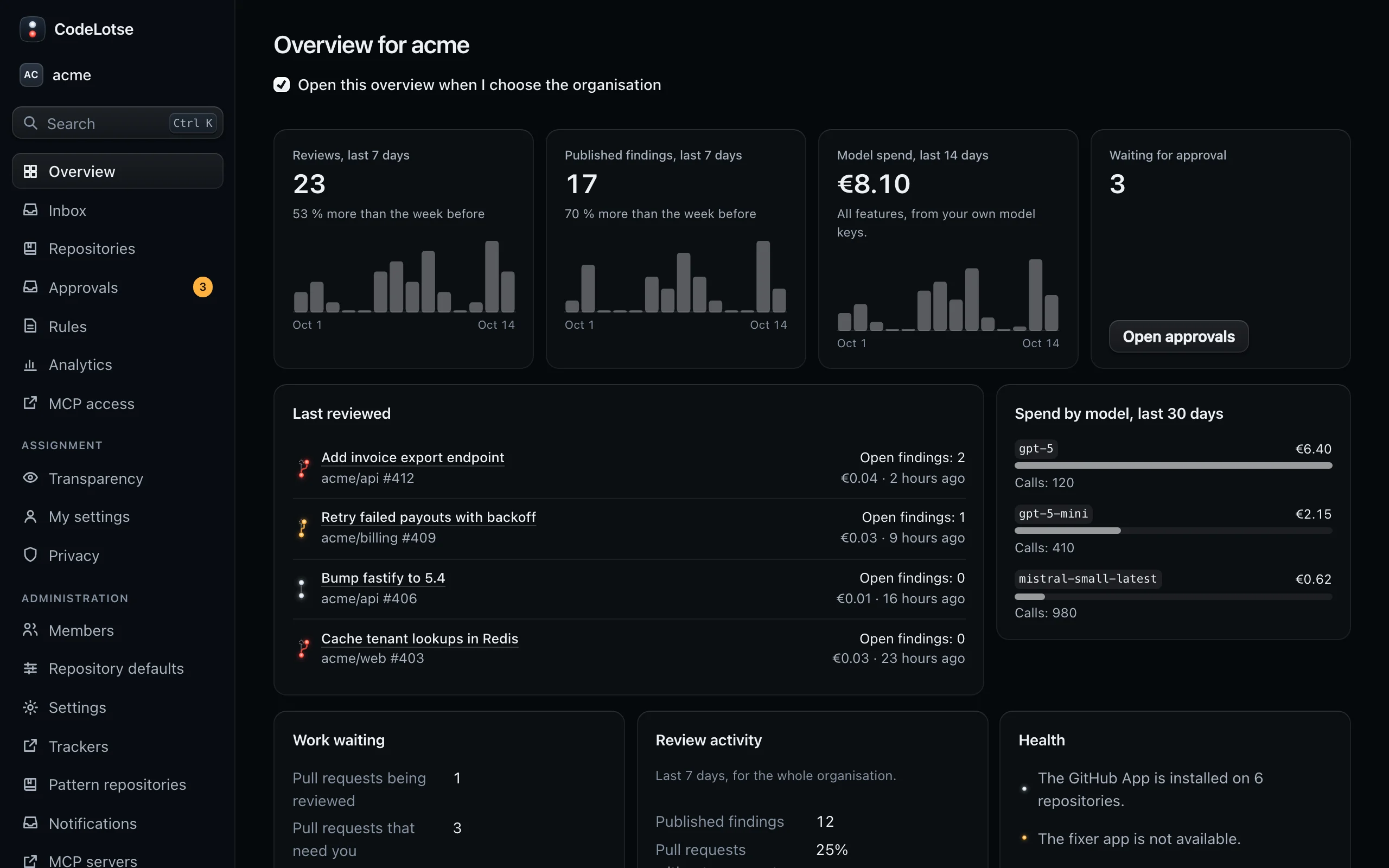The image size is (1389, 868).
Task: Untick 'Open this overview' checkbox
Action: pos(281,85)
